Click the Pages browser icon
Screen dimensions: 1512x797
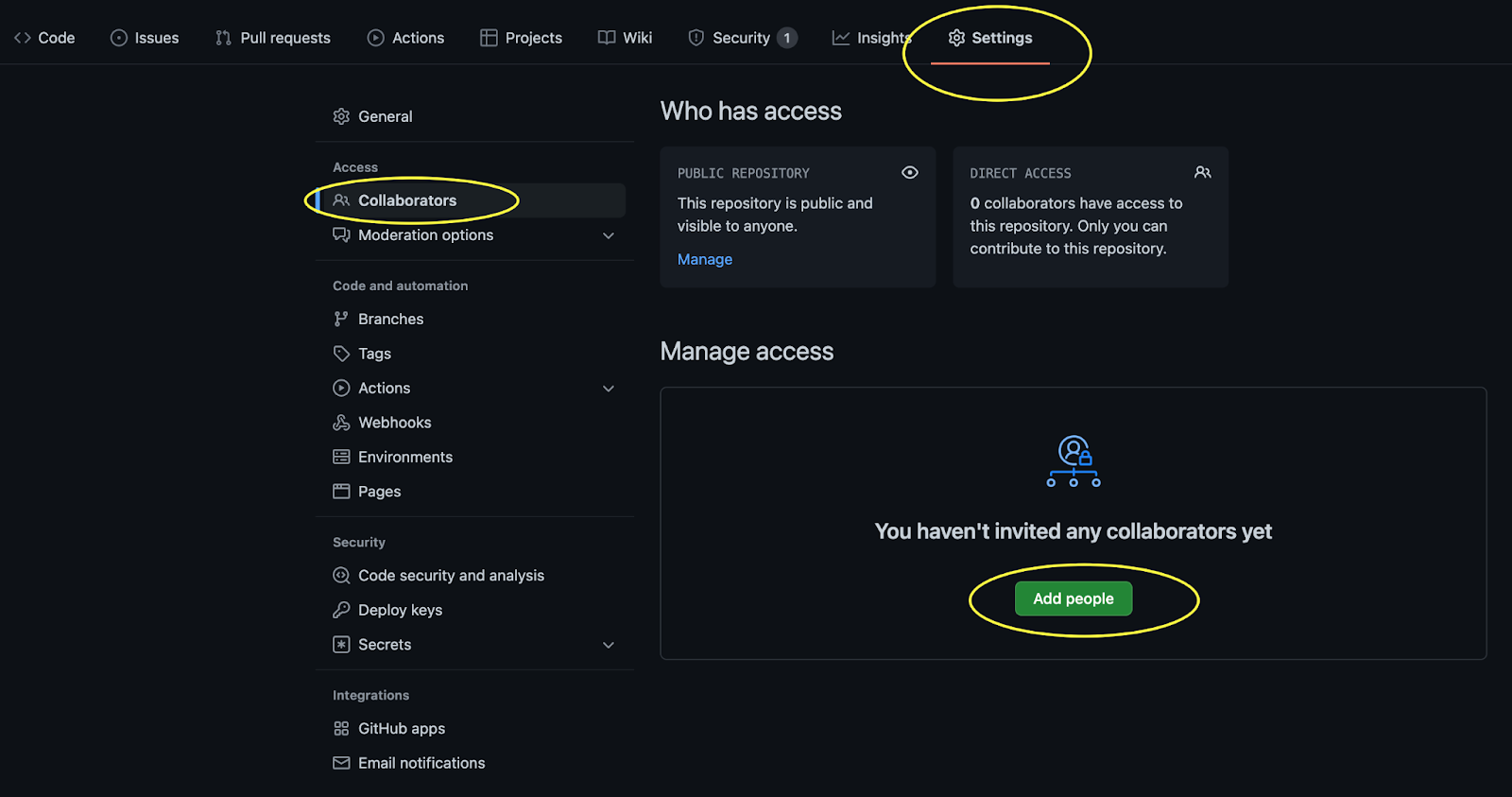point(341,492)
